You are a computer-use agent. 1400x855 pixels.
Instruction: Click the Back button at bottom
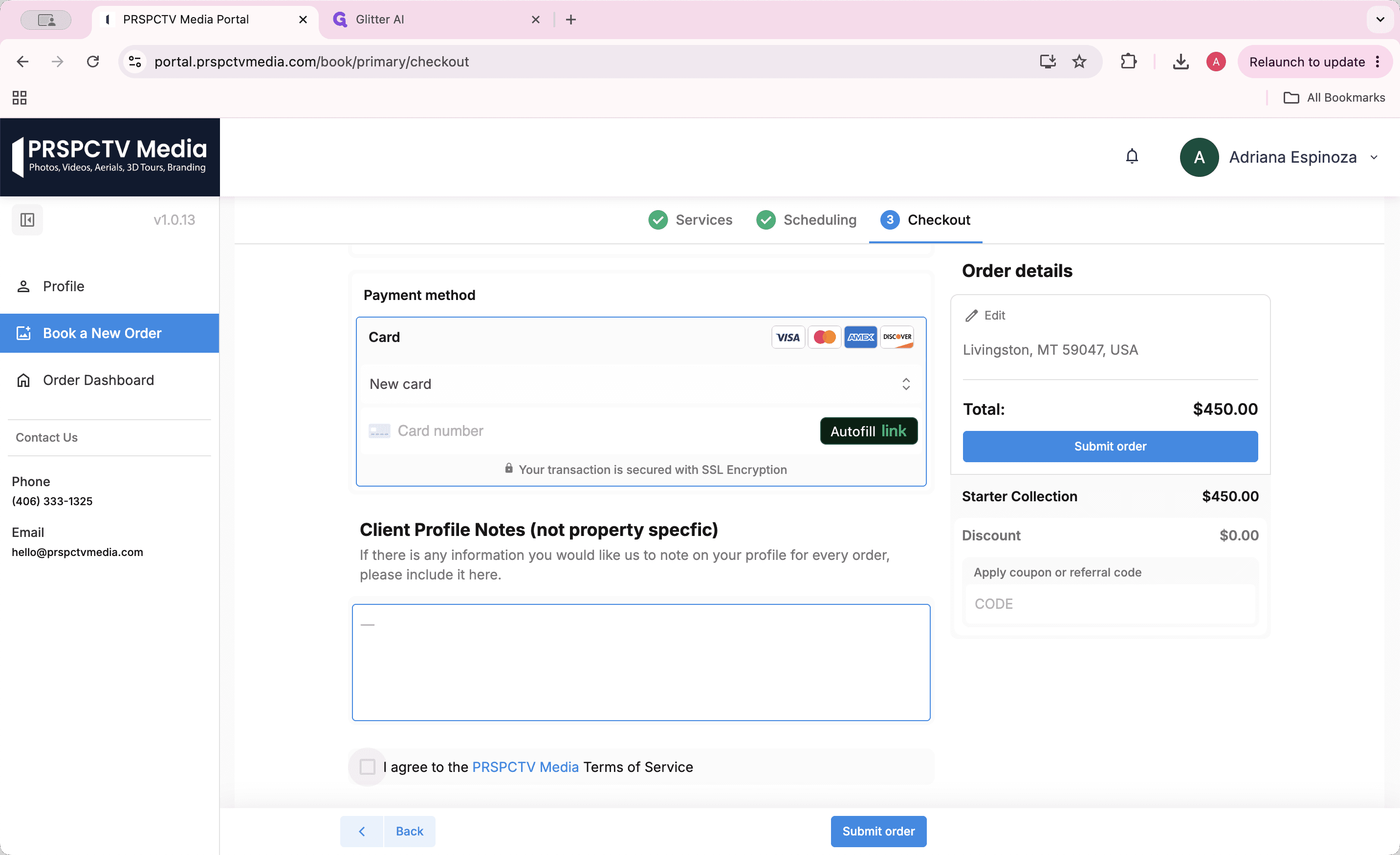tap(388, 831)
